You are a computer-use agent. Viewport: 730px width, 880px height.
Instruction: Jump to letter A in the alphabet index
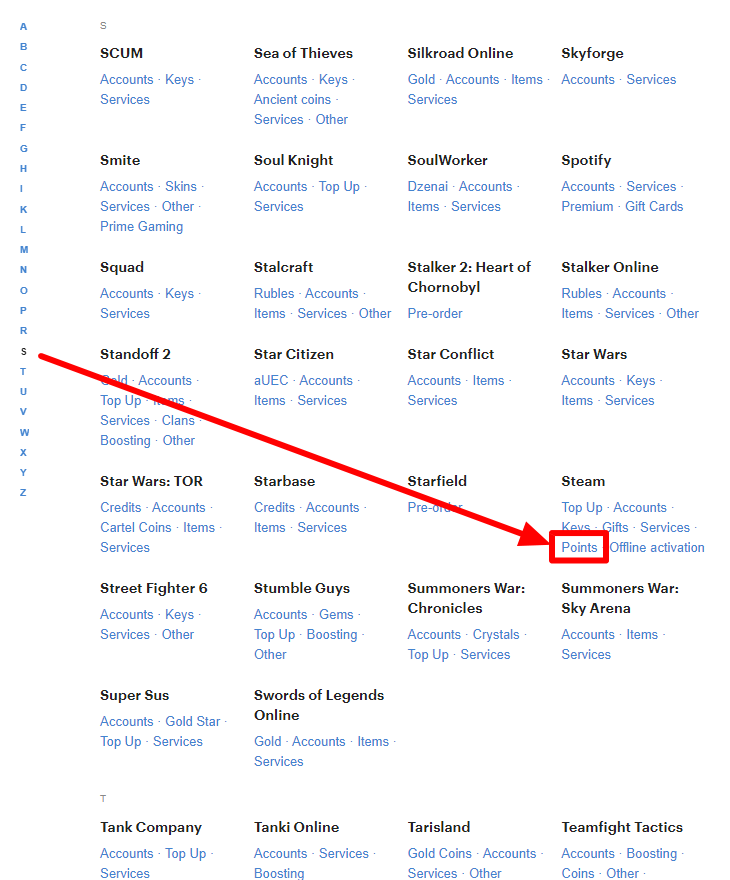23,26
